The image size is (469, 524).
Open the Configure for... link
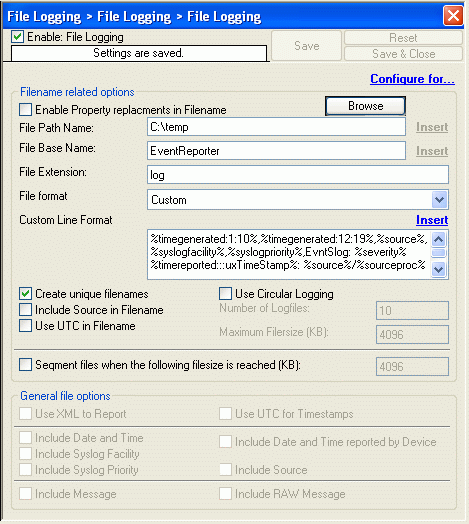click(412, 79)
